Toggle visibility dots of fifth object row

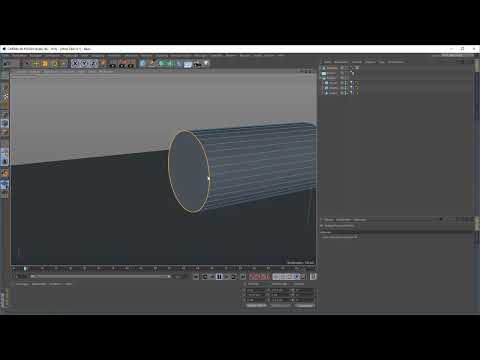tap(346, 88)
